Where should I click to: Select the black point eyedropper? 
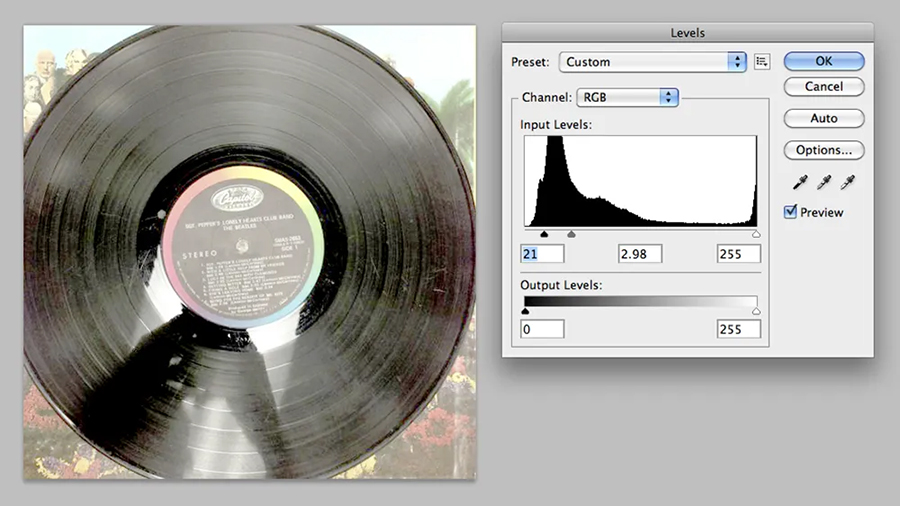pos(801,182)
